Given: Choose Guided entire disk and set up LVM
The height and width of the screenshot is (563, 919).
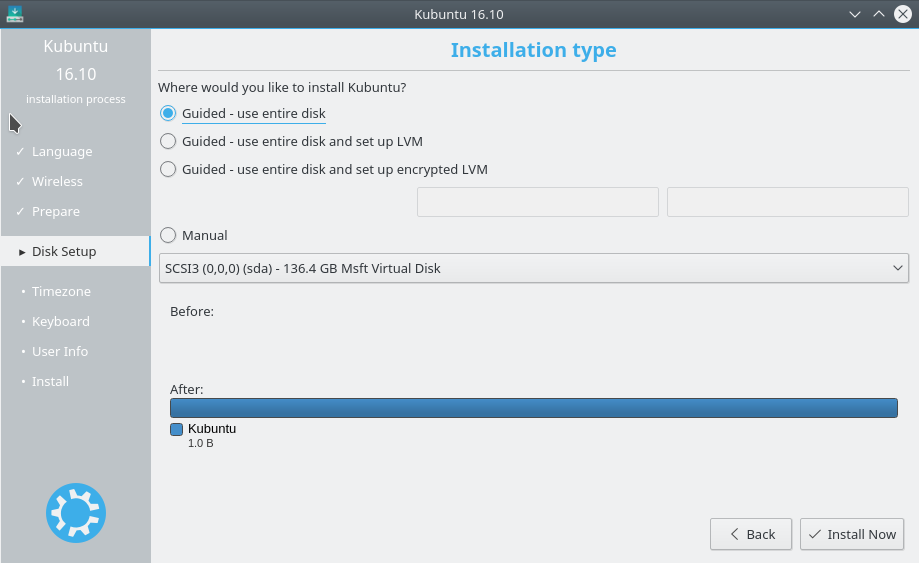Looking at the screenshot, I should tap(291, 141).
